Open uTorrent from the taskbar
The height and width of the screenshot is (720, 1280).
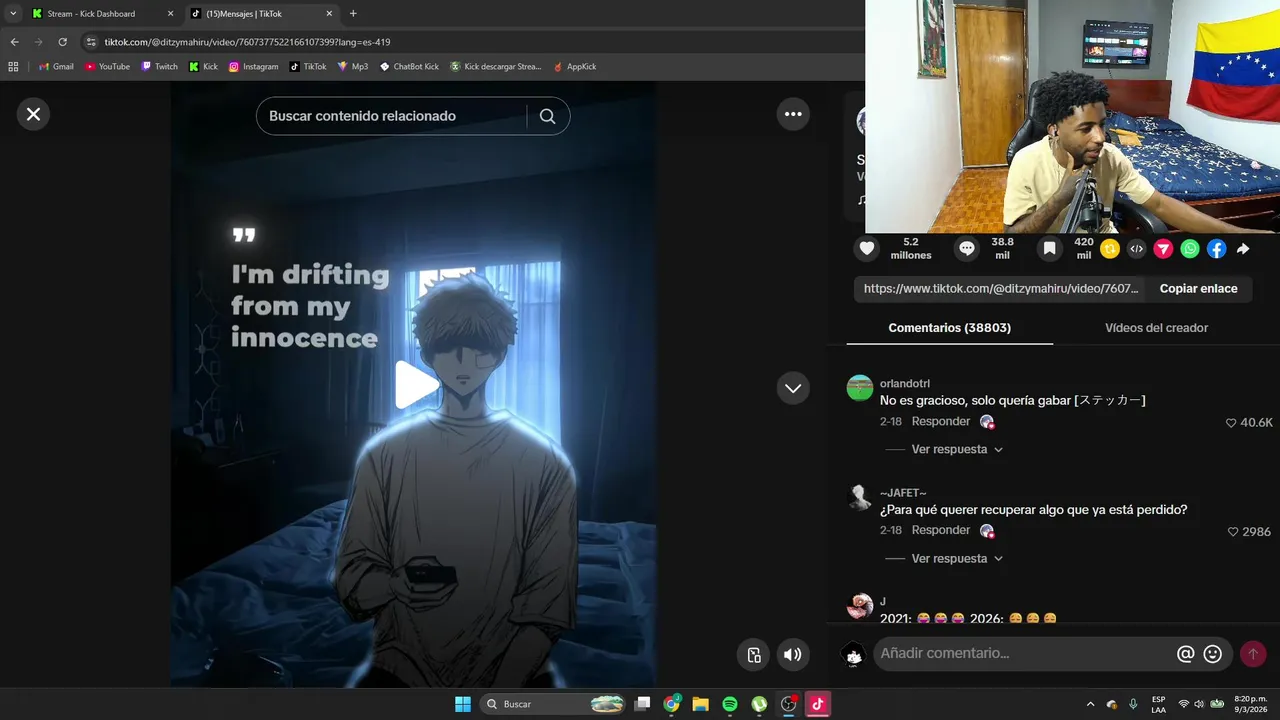click(759, 704)
